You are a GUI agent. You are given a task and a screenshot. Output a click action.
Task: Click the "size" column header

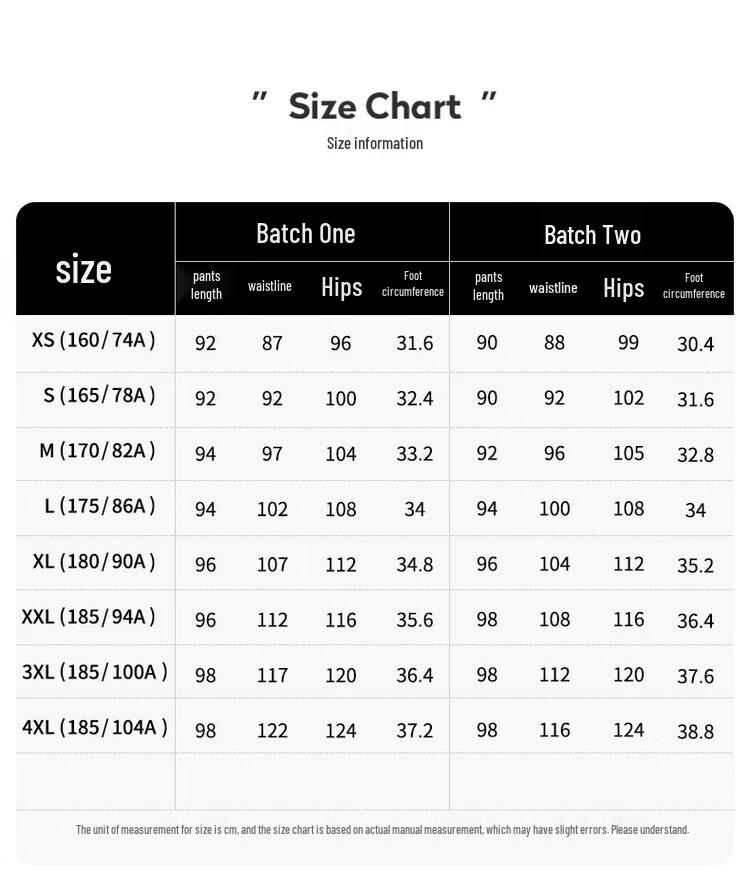point(84,268)
